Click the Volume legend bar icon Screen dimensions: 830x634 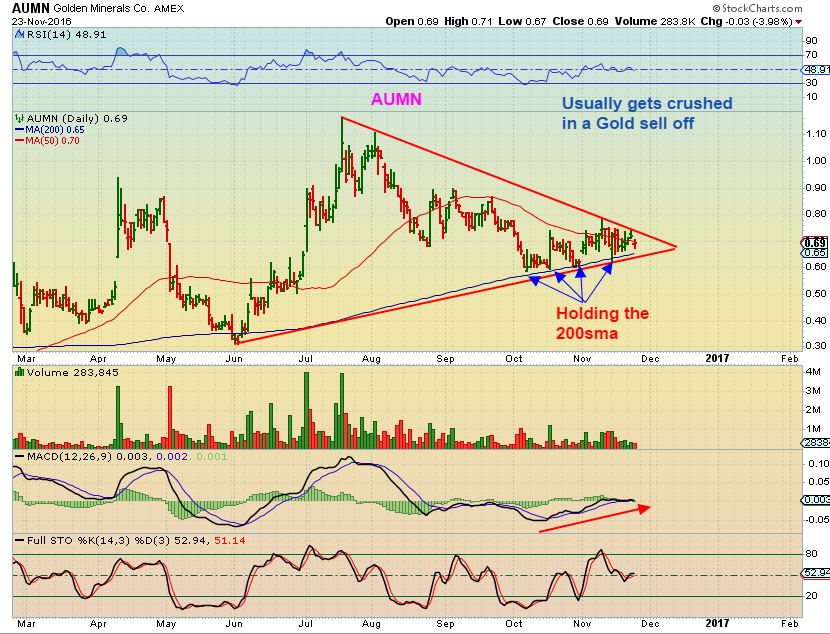20,373
